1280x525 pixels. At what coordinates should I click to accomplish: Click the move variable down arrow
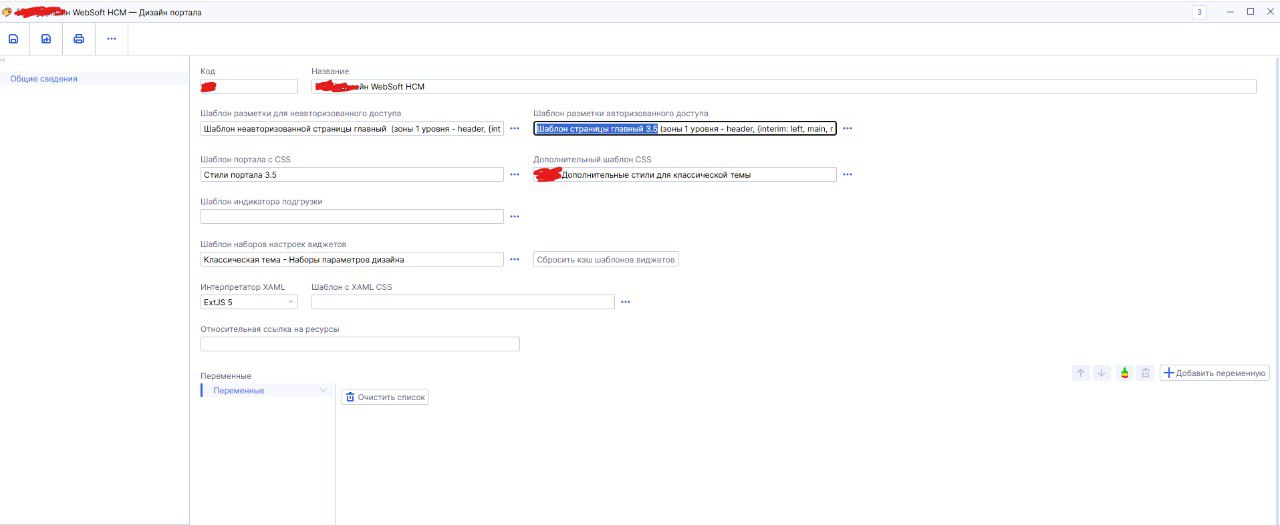[x=1102, y=373]
